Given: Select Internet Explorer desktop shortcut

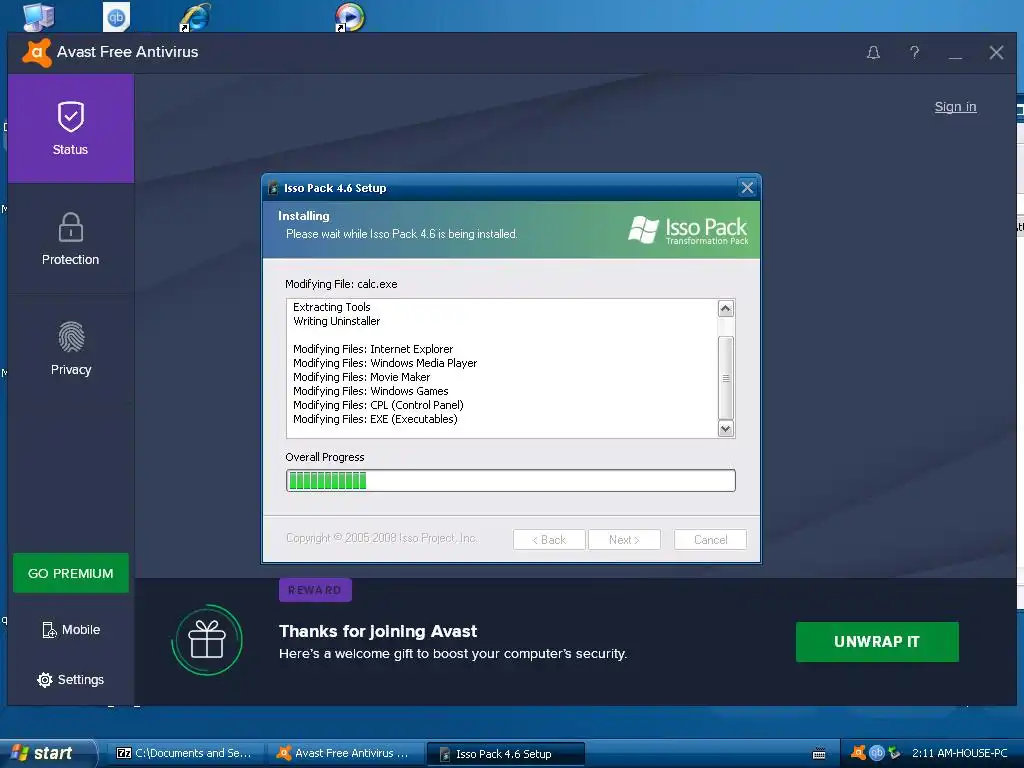Looking at the screenshot, I should [195, 17].
